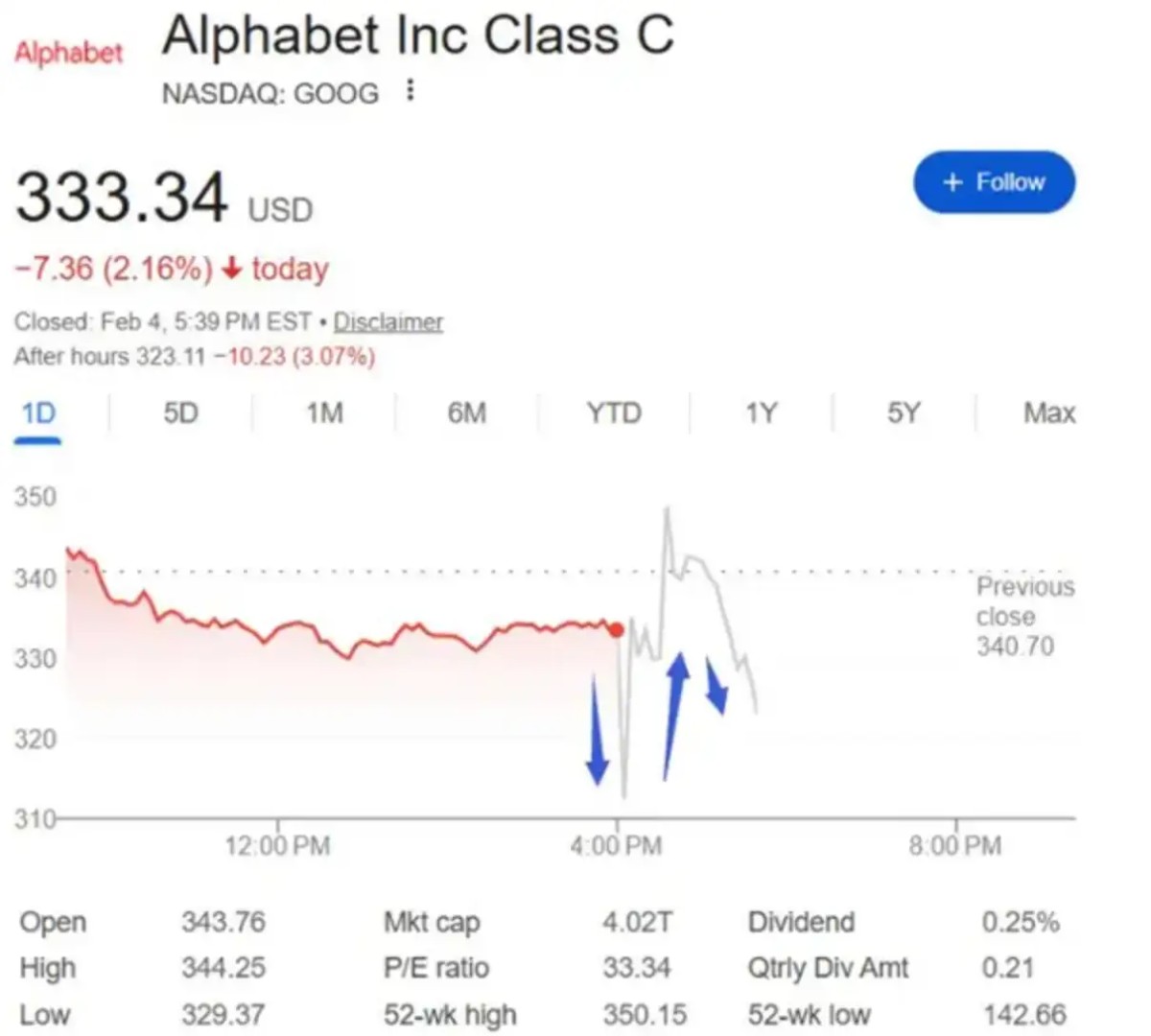The image size is (1151, 1036).
Task: Select the 5Y time range
Action: (903, 412)
